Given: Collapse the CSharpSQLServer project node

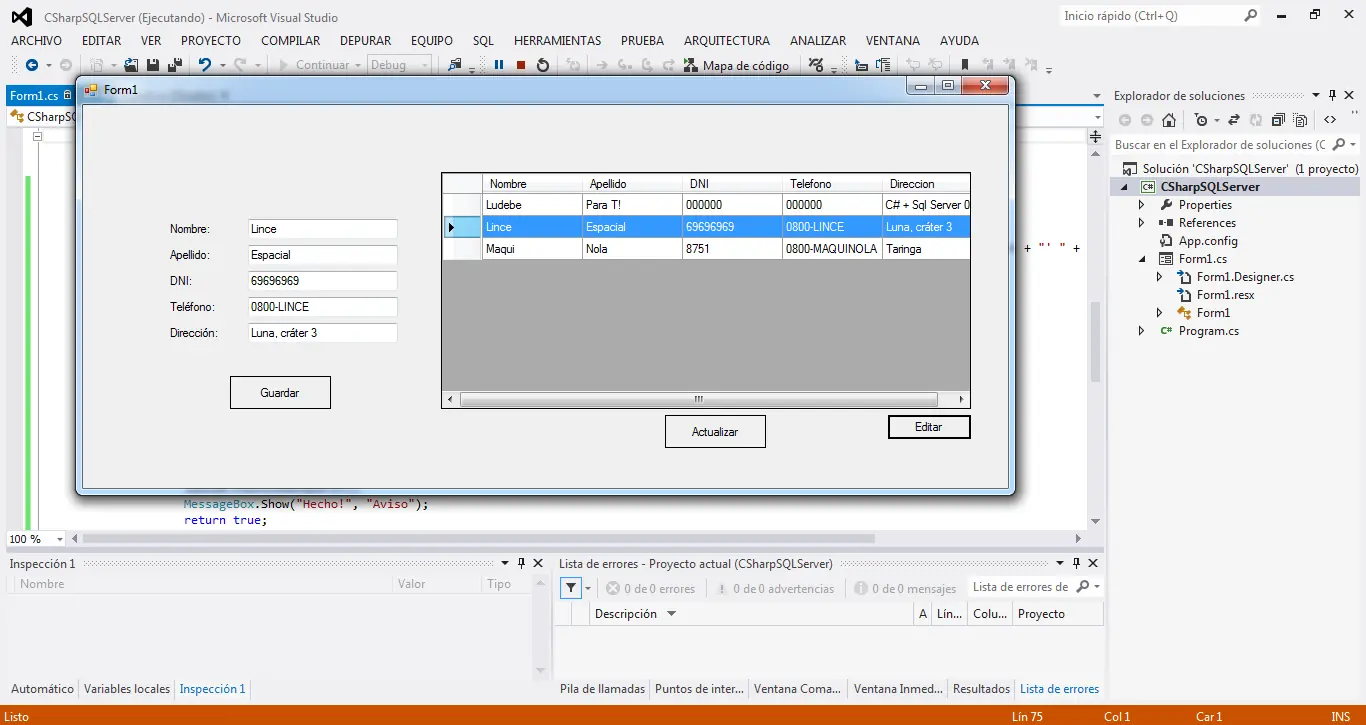Looking at the screenshot, I should pyautogui.click(x=1123, y=187).
